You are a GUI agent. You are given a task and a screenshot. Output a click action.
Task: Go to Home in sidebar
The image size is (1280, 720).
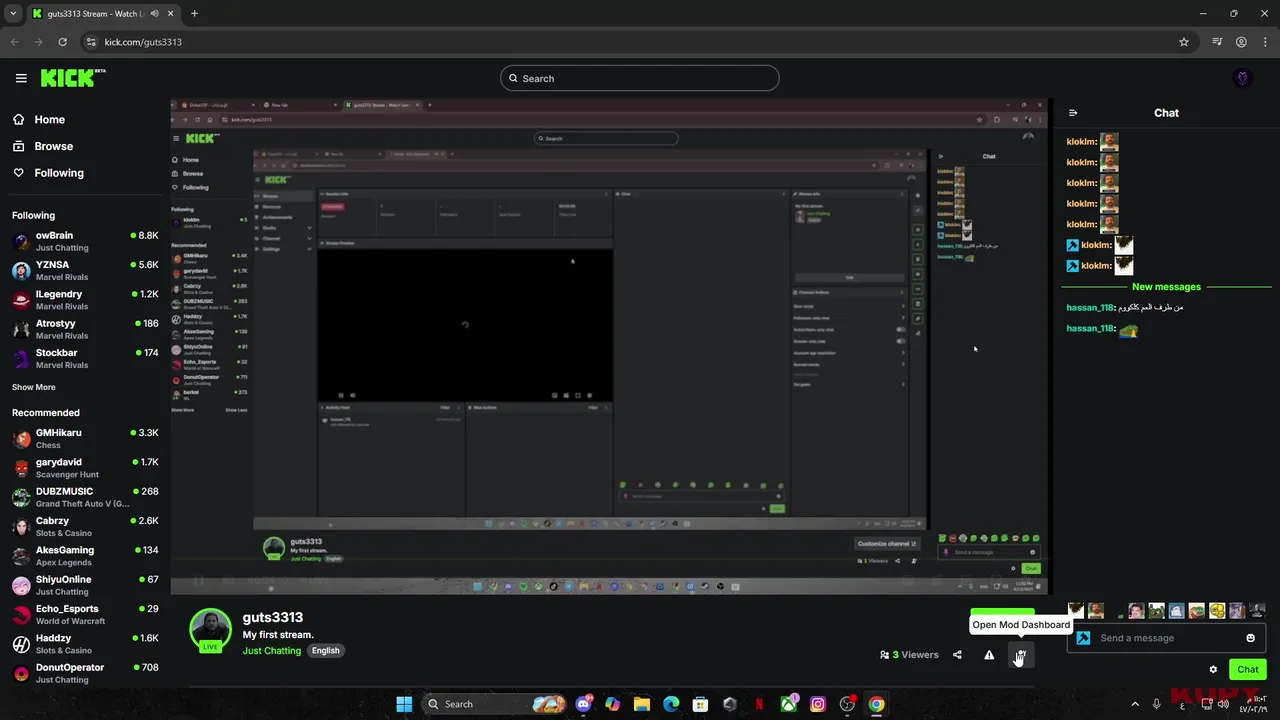[x=39, y=119]
